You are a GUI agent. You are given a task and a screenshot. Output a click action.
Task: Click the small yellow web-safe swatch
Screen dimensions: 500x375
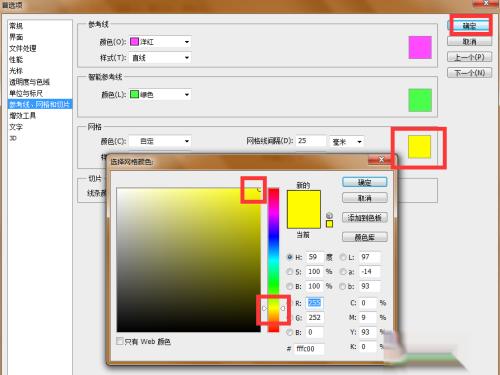point(329,224)
